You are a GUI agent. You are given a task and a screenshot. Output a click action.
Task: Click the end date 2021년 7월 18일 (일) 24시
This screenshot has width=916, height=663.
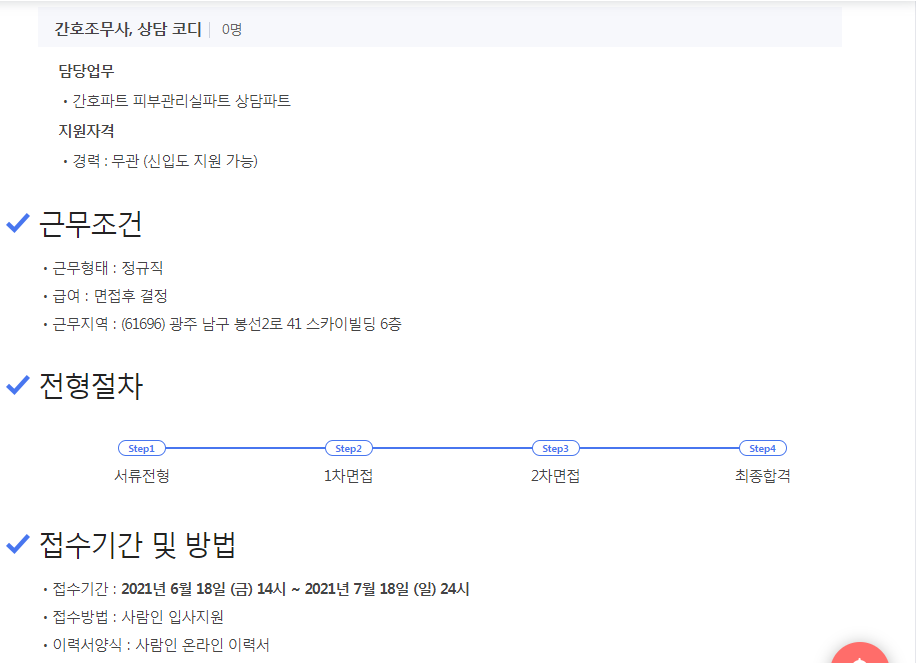coord(387,589)
